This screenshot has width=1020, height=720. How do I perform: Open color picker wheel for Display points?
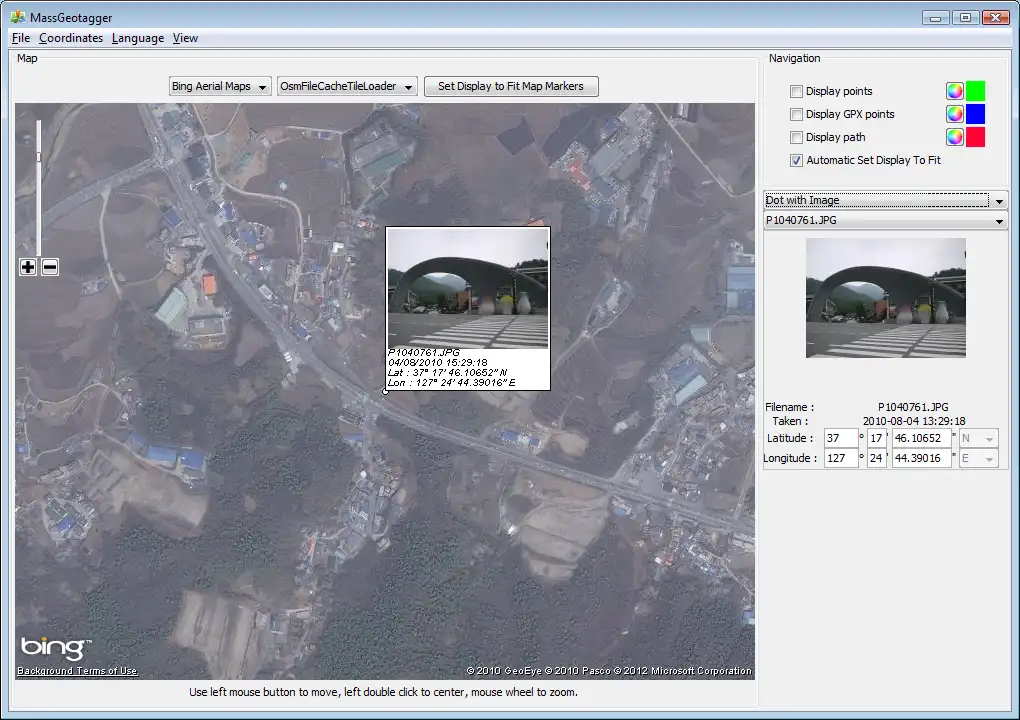tap(955, 91)
